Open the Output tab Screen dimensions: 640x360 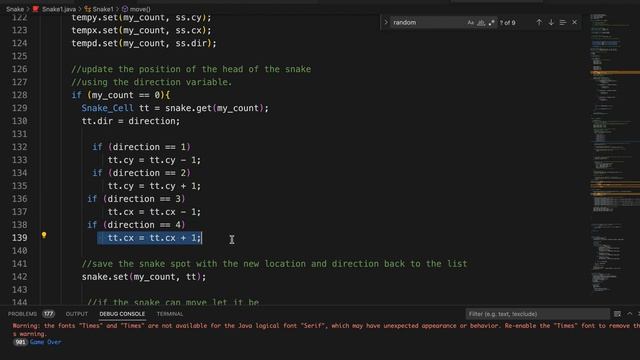[77, 314]
